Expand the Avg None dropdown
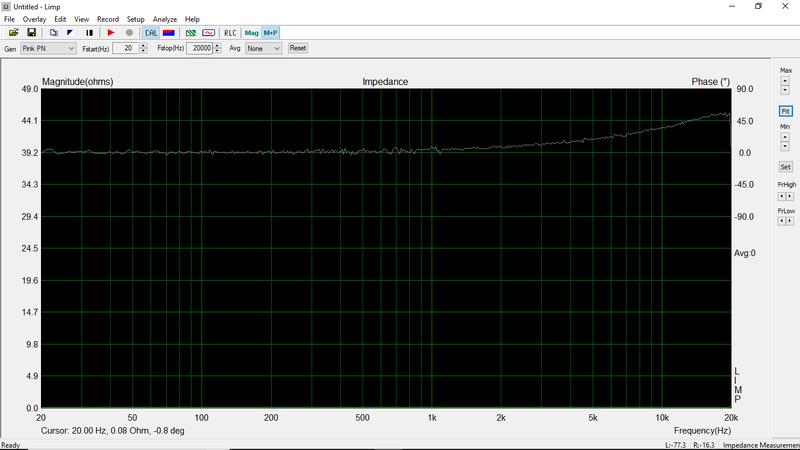800x450 pixels. pyautogui.click(x=263, y=48)
